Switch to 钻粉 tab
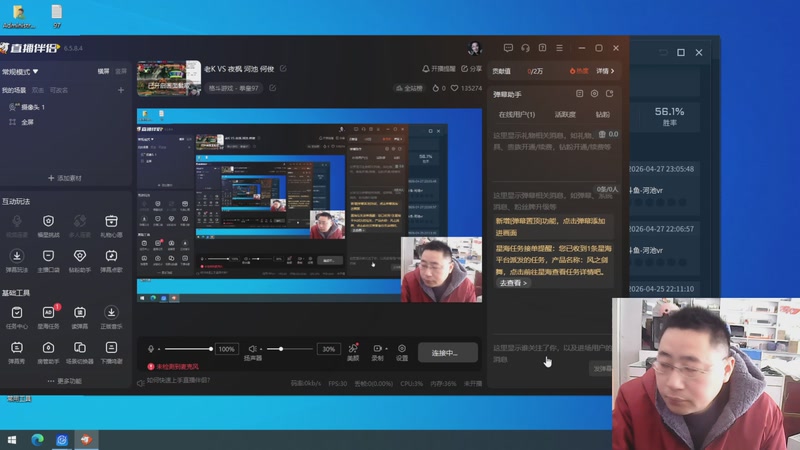Screen dimensions: 800x450 [x=603, y=115]
